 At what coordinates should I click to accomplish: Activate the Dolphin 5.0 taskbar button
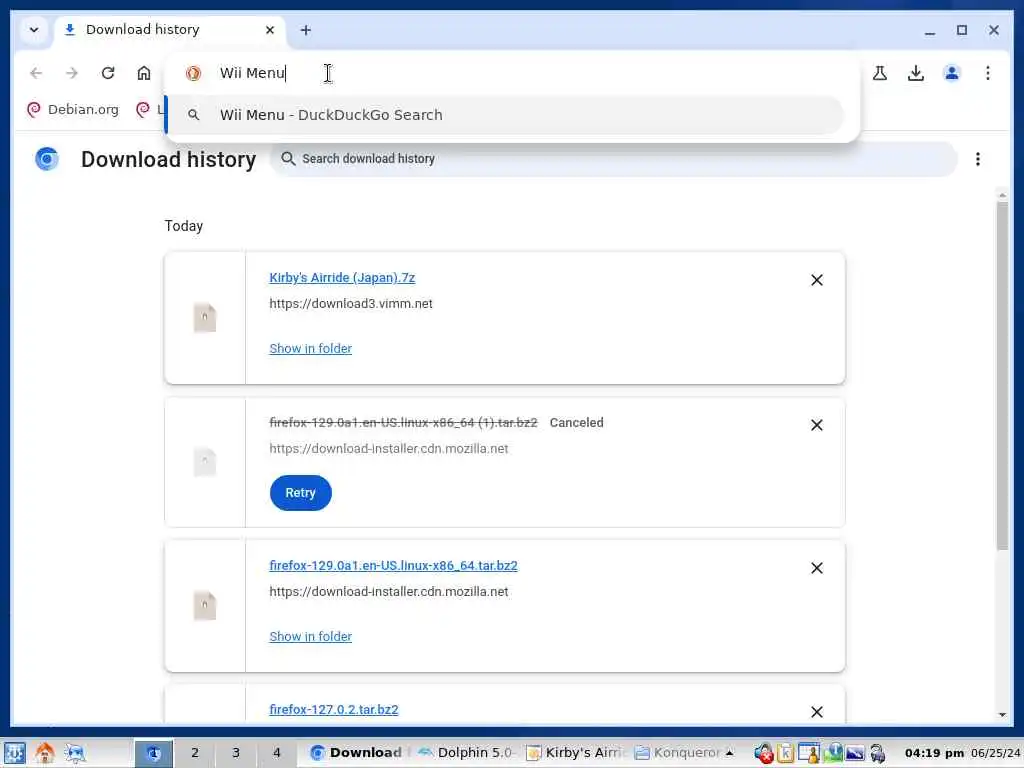pyautogui.click(x=466, y=753)
